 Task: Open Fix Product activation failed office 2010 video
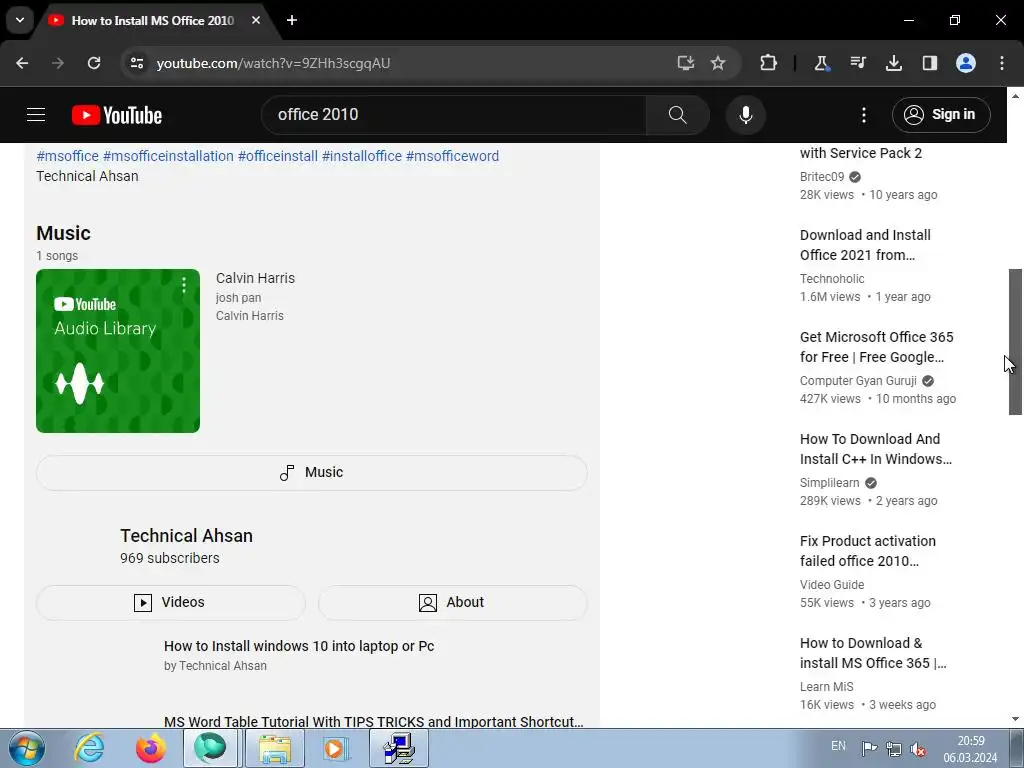coord(868,551)
